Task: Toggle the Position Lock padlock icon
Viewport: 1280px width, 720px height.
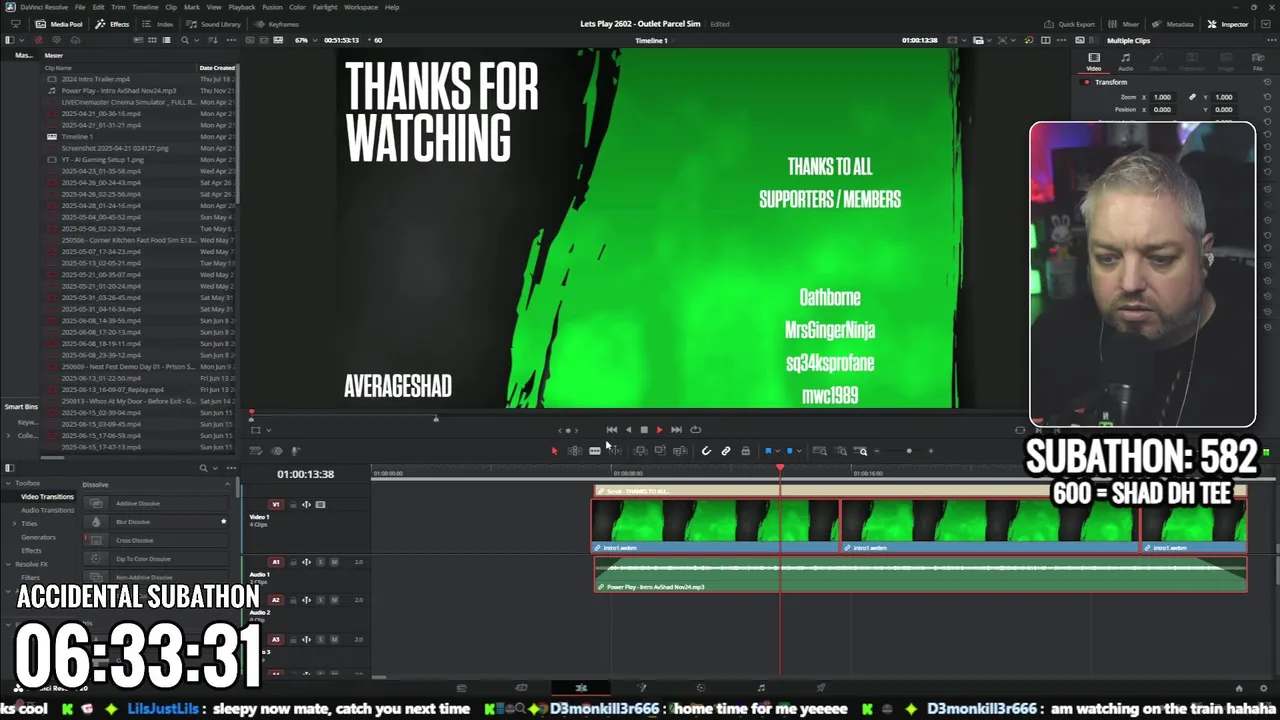Action: pyautogui.click(x=745, y=451)
